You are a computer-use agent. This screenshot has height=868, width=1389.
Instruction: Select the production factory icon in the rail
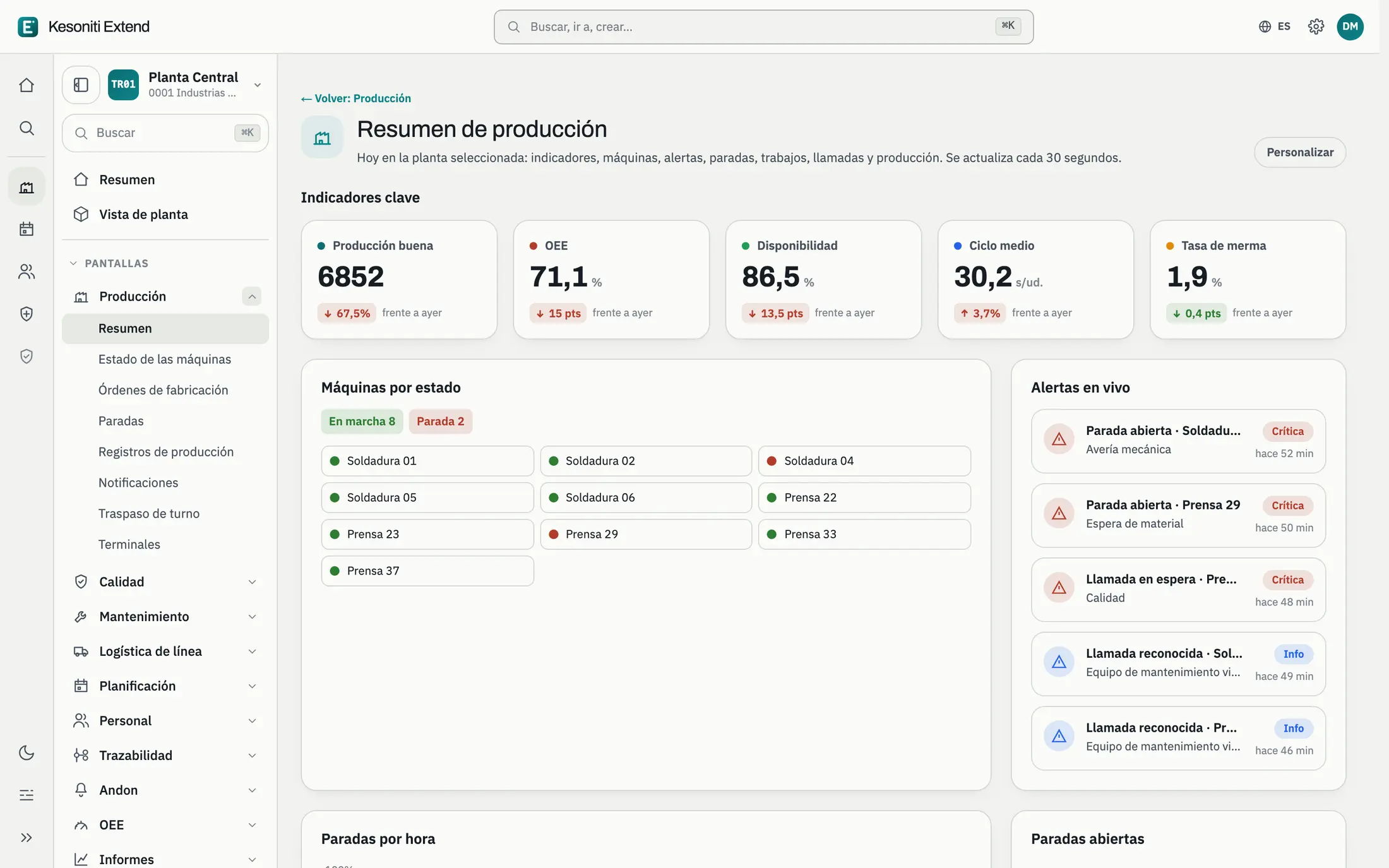tap(27, 187)
